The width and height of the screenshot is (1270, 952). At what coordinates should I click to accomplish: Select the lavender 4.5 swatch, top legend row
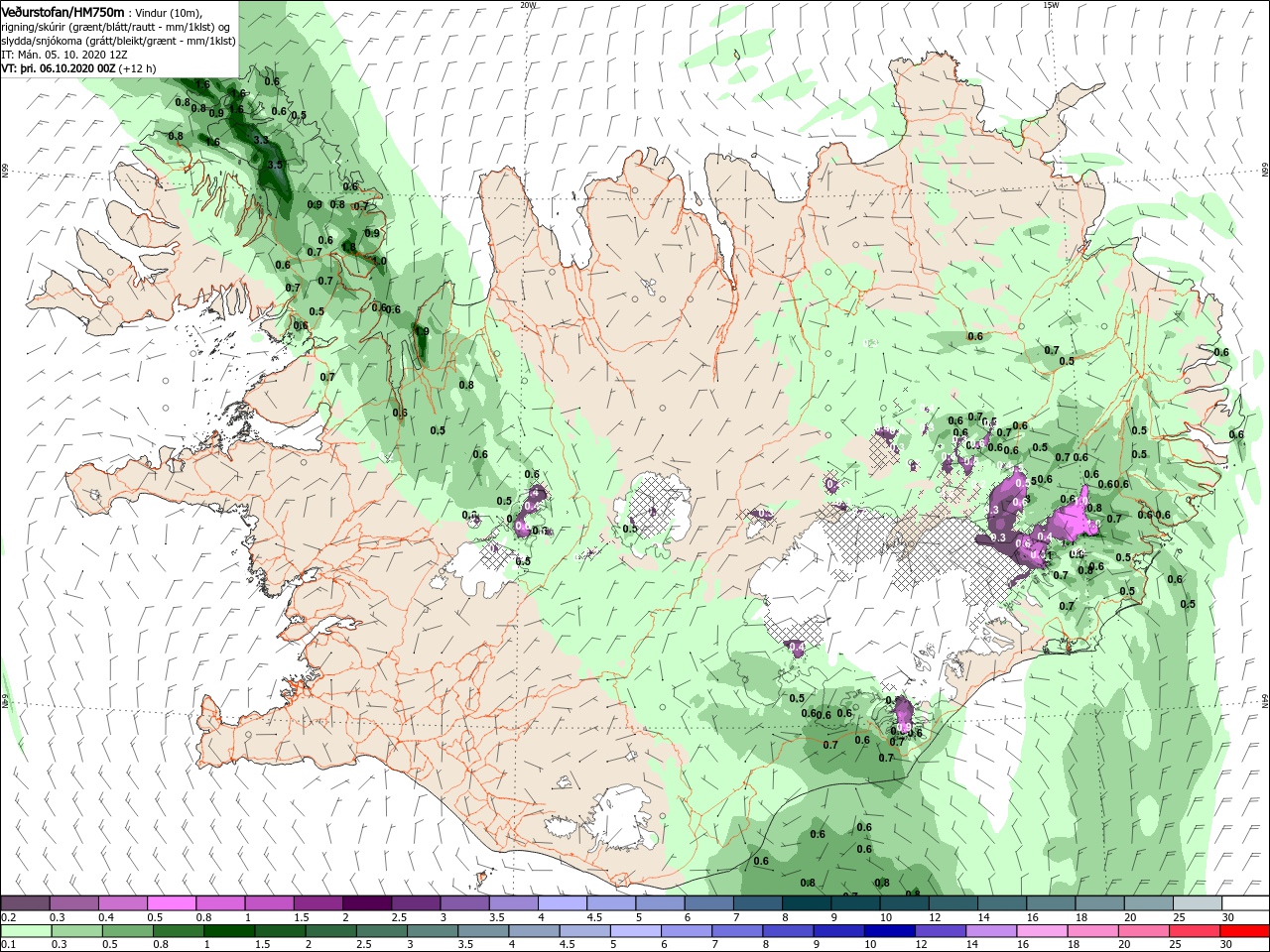tap(611, 903)
